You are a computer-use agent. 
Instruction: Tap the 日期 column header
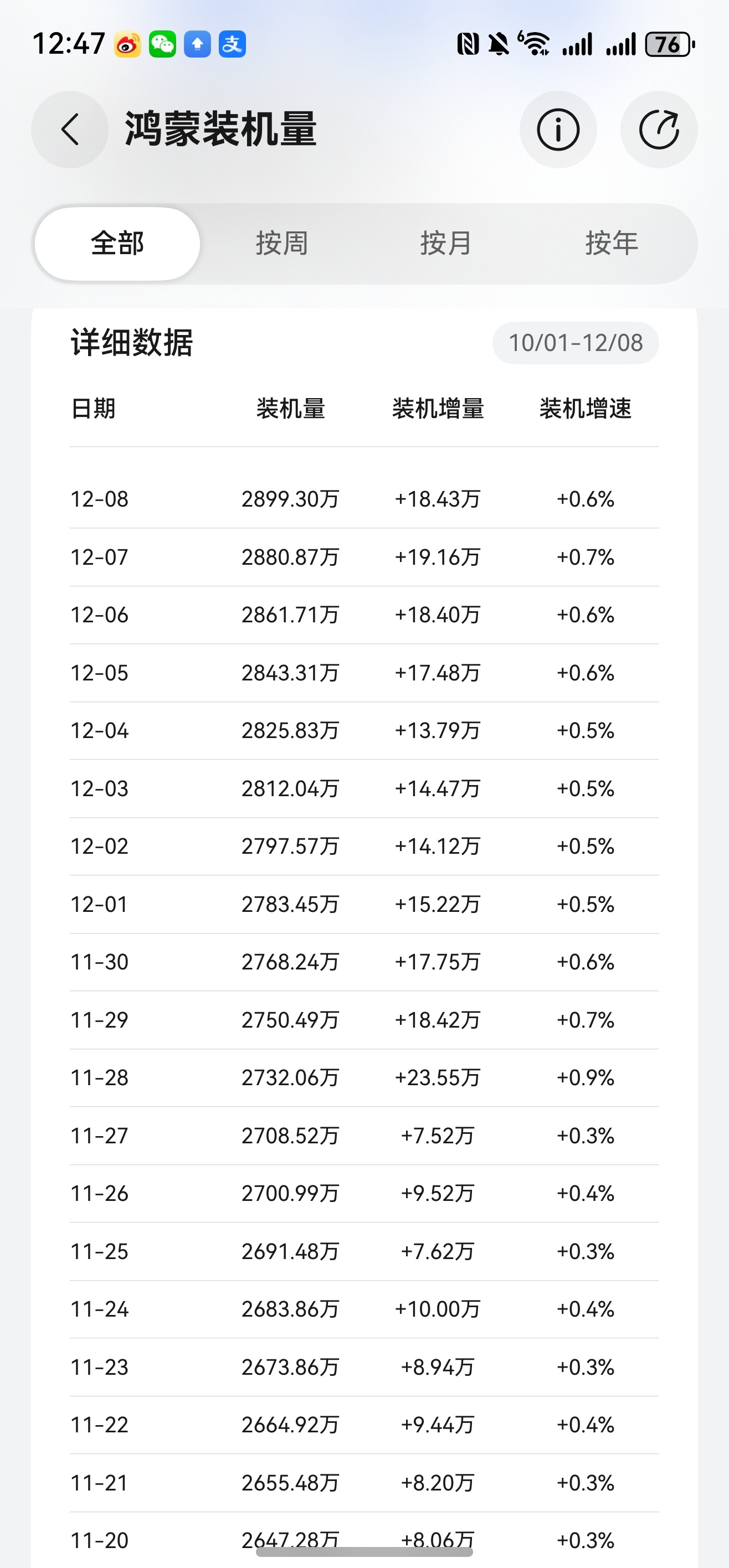(93, 410)
